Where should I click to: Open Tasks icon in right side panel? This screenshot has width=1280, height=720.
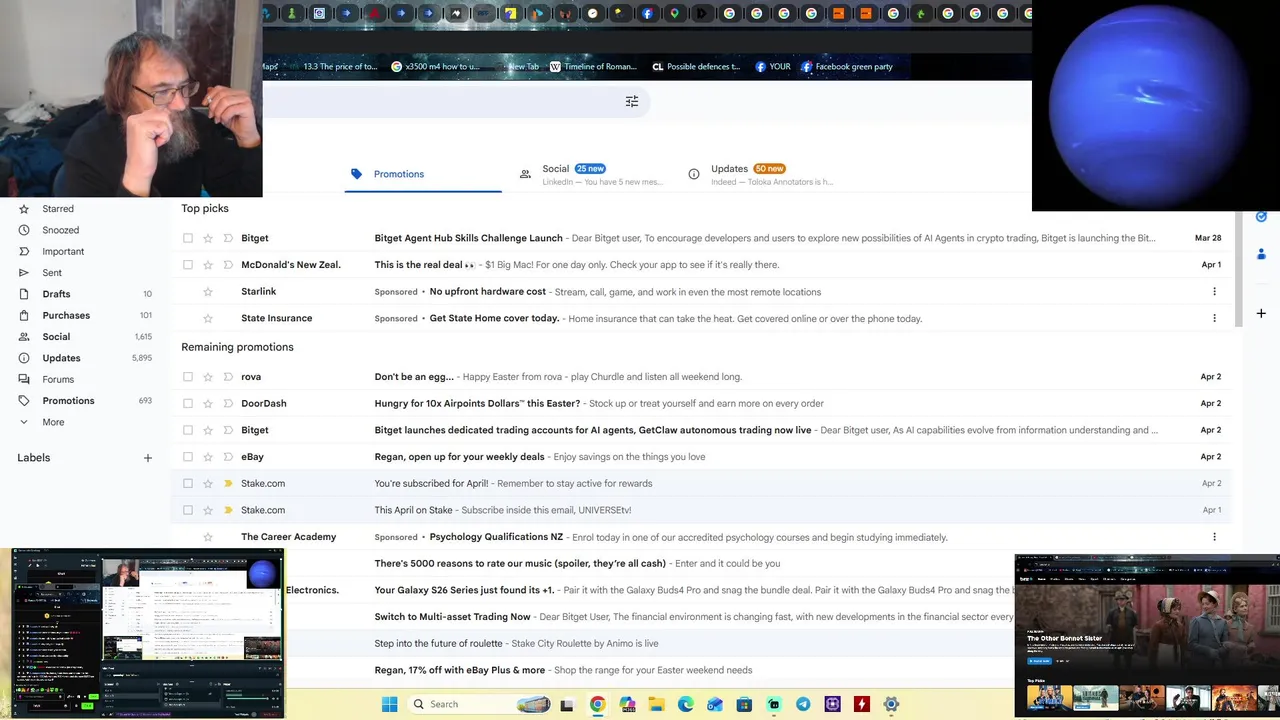tap(1261, 216)
